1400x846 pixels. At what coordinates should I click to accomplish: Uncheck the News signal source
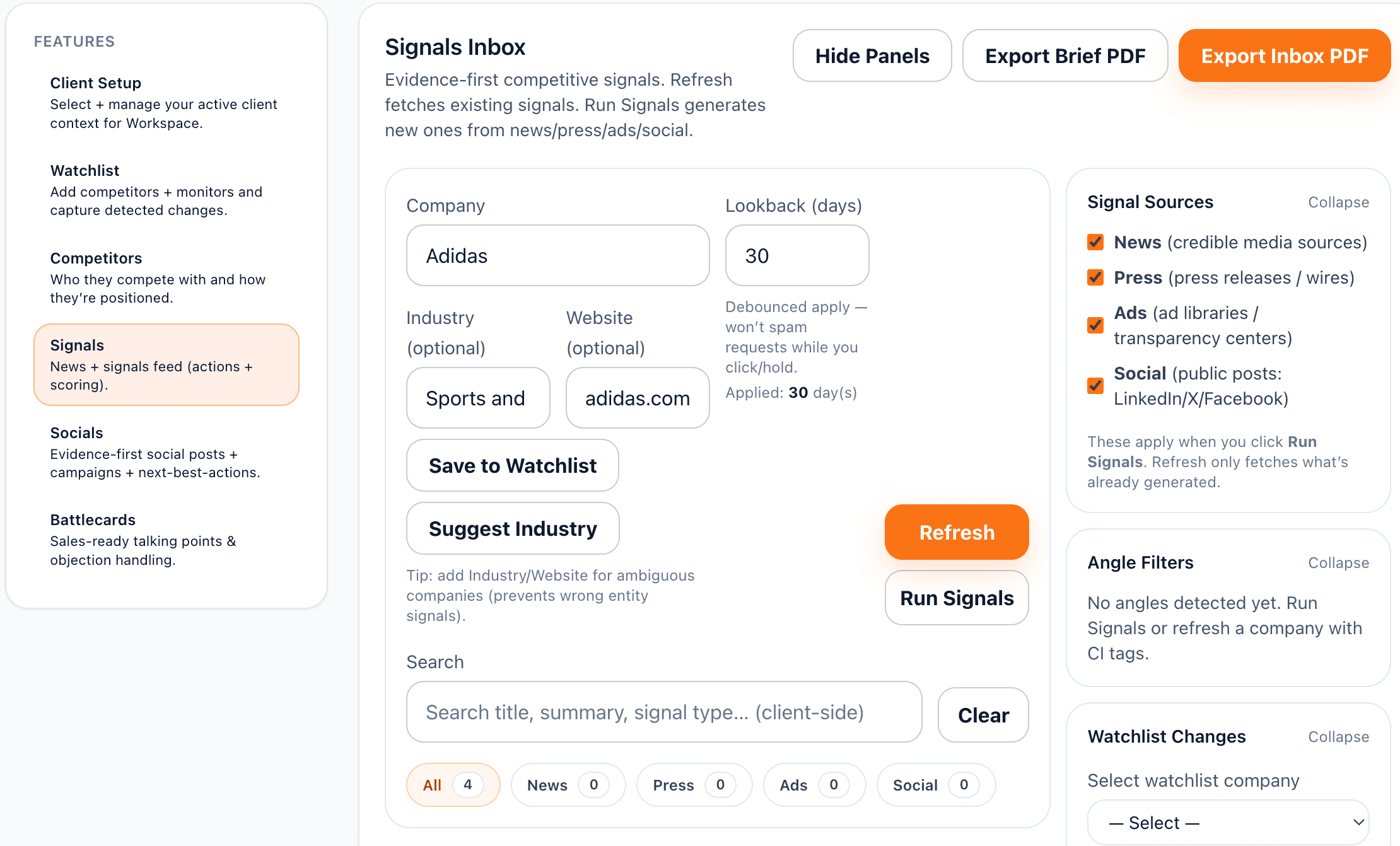1095,242
